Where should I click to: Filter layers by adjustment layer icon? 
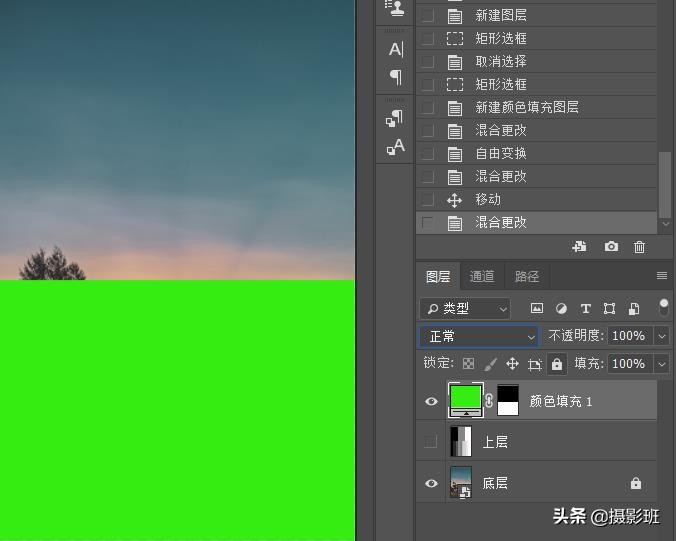pyautogui.click(x=561, y=308)
